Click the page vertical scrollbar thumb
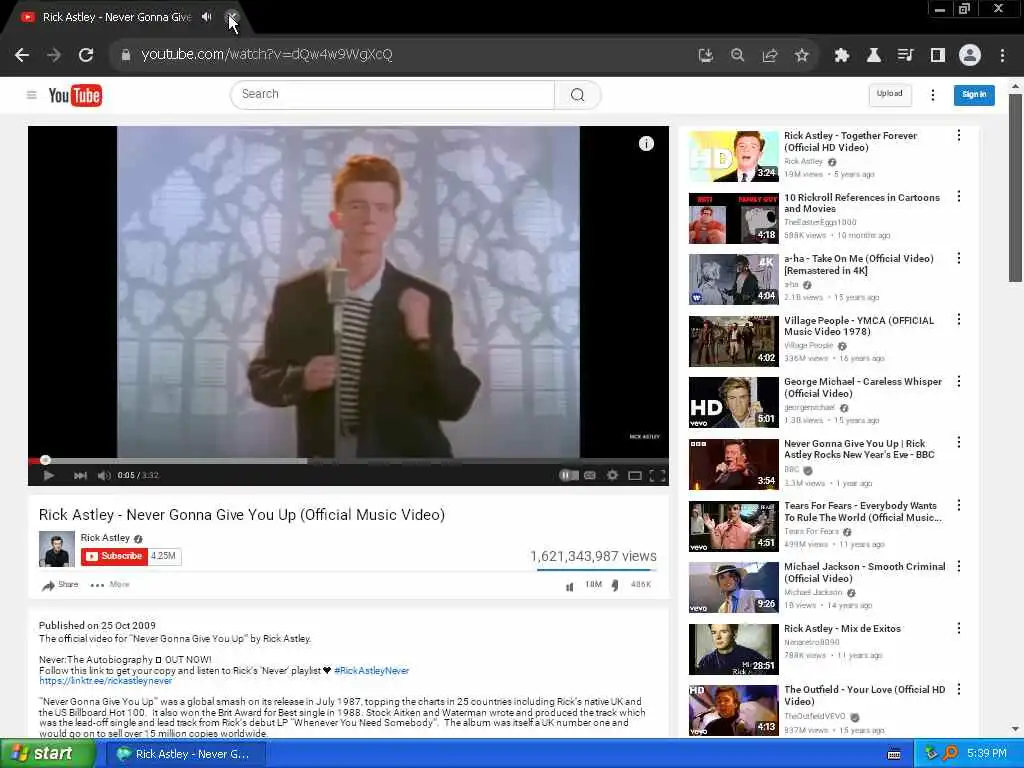The width and height of the screenshot is (1024, 768). pyautogui.click(x=1015, y=188)
